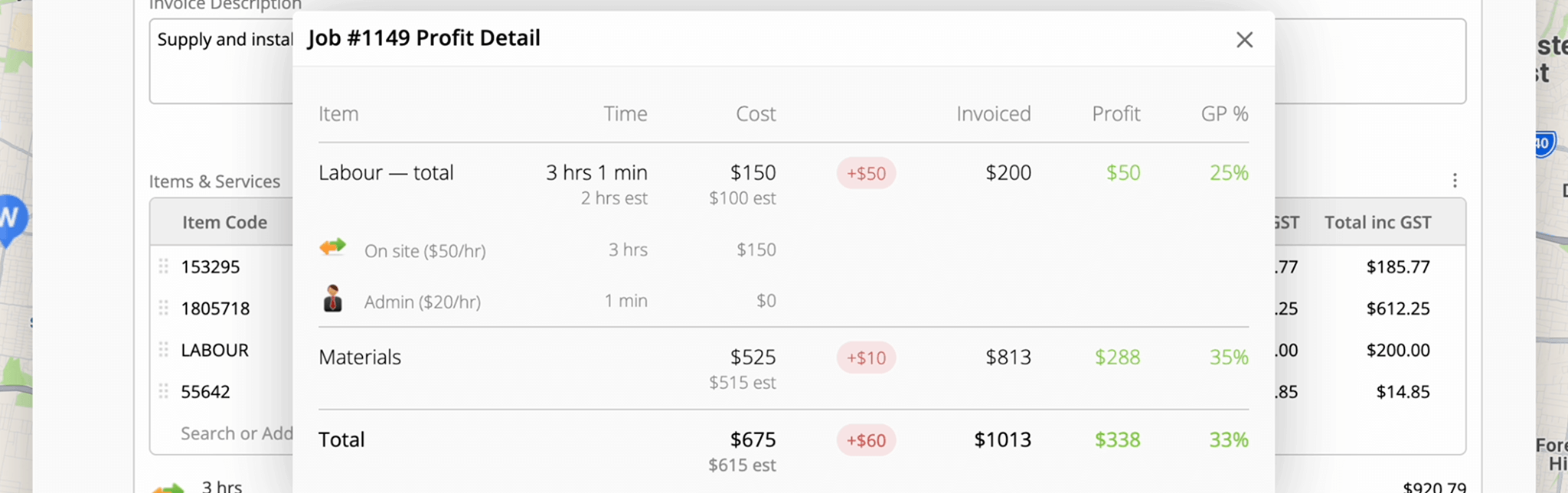Click the +$50 labour cost variance badge
This screenshot has height=493, width=1568.
(x=866, y=174)
